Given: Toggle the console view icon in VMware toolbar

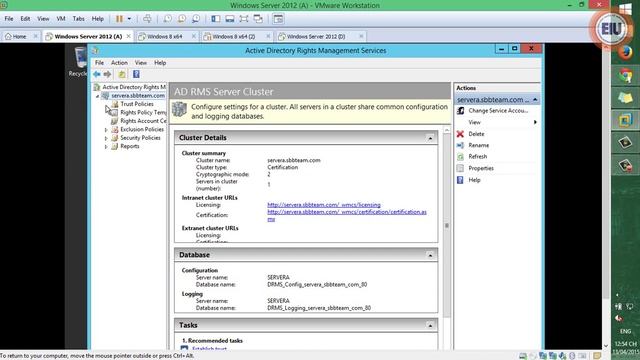Looking at the screenshot, I should [278, 19].
